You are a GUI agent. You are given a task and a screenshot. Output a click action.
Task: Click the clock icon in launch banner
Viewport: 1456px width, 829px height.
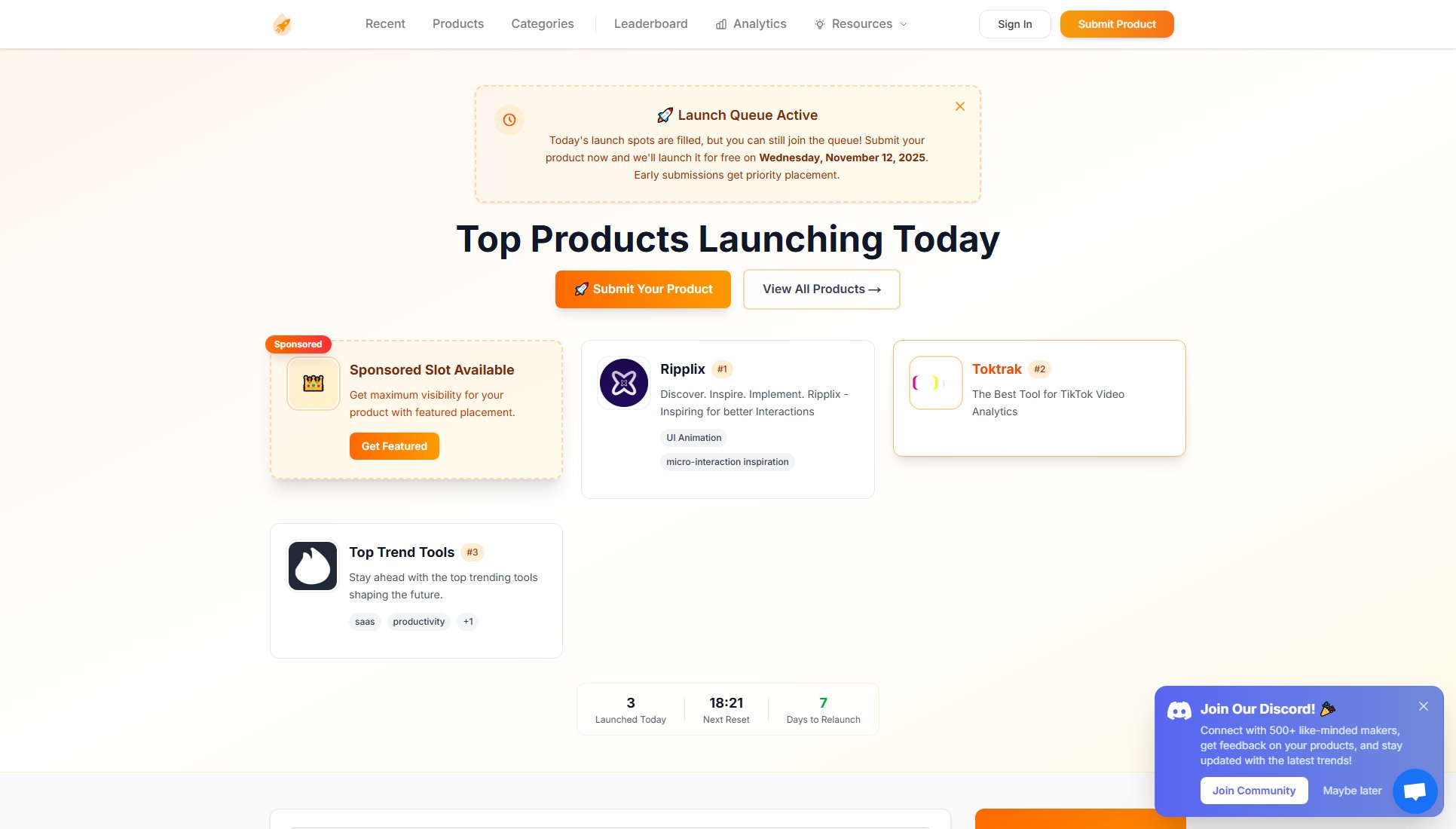point(509,120)
